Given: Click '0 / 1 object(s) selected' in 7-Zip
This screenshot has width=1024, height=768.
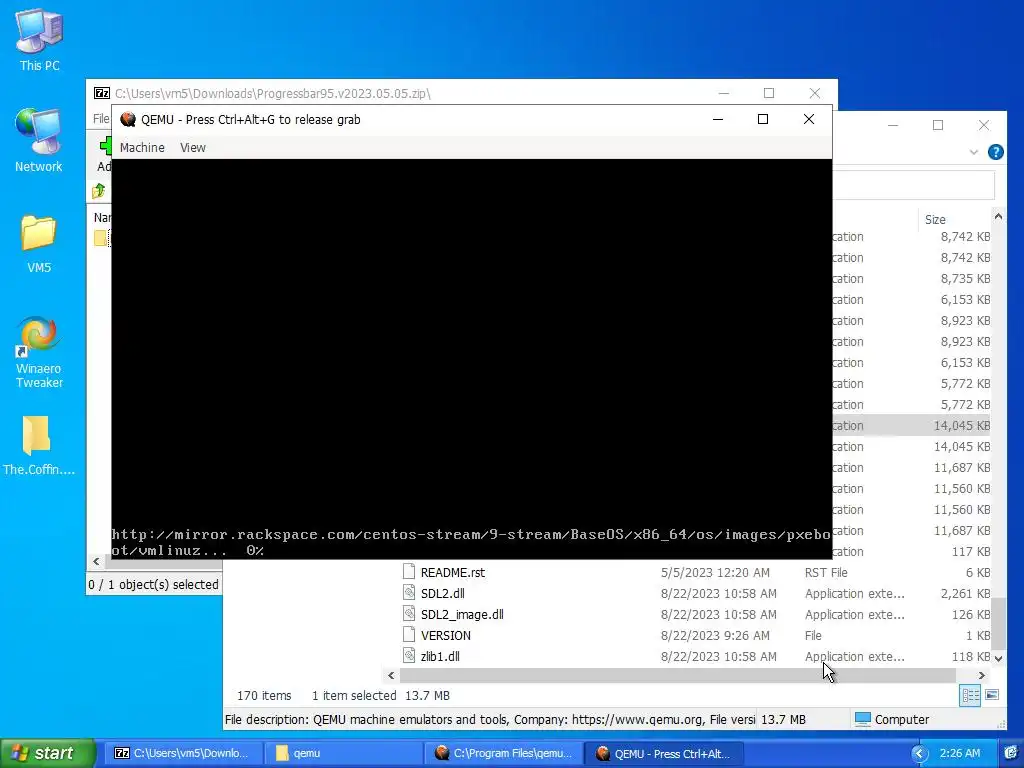Looking at the screenshot, I should [x=153, y=584].
